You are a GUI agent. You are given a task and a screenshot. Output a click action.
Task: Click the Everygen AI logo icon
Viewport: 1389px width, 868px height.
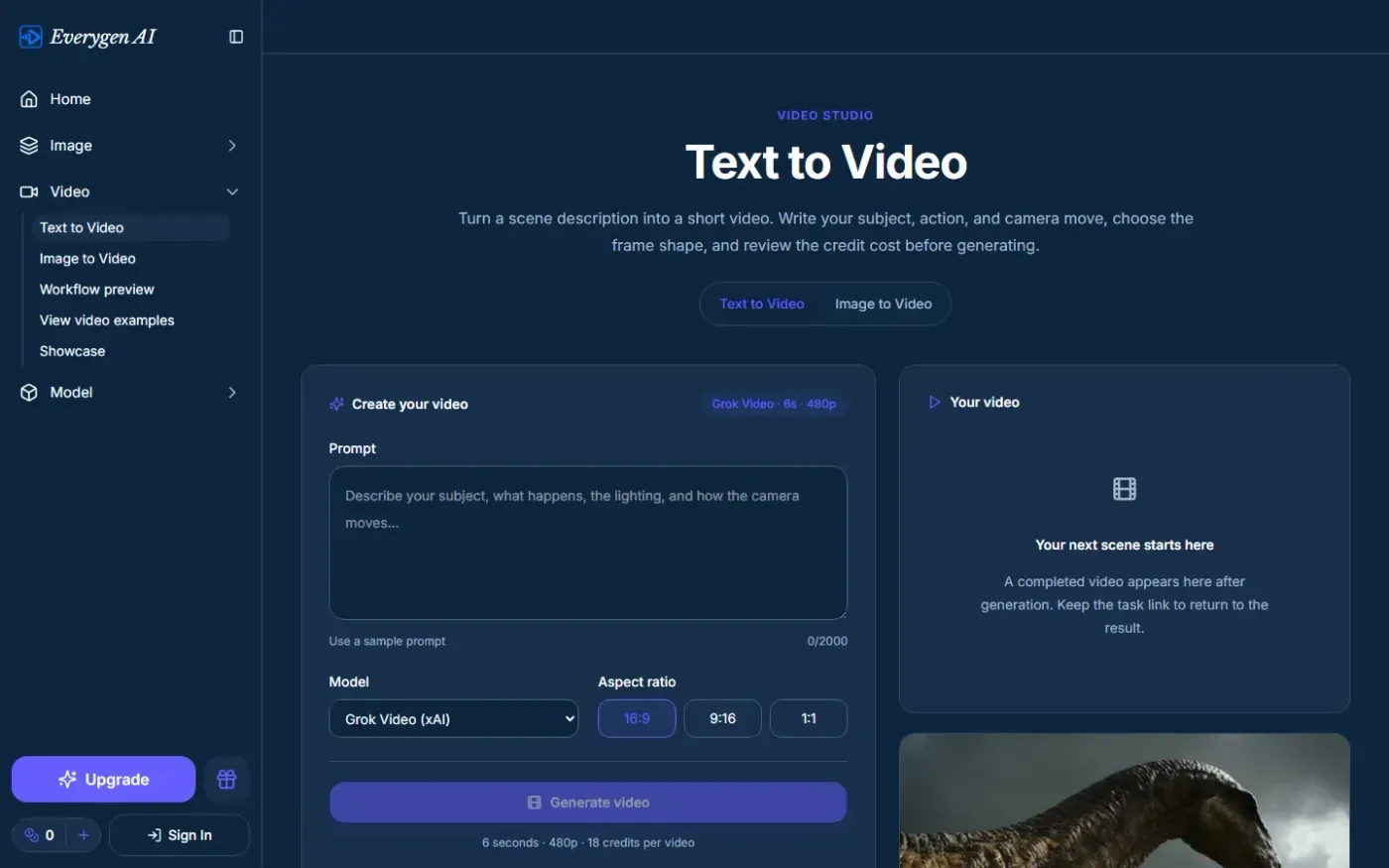click(31, 37)
